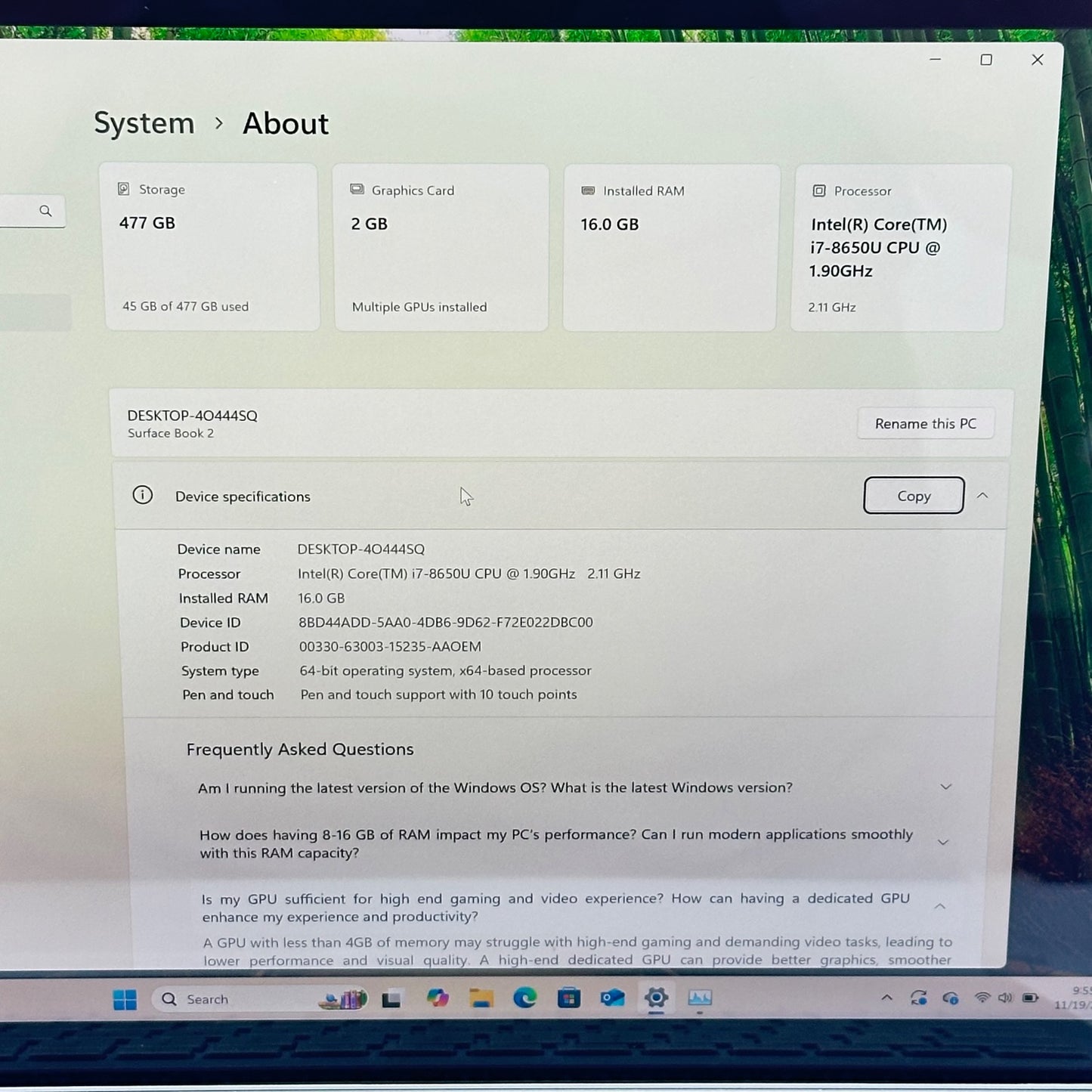Image resolution: width=1092 pixels, height=1092 pixels.
Task: Collapse the GPU gaming FAQ answer
Action: (940, 907)
